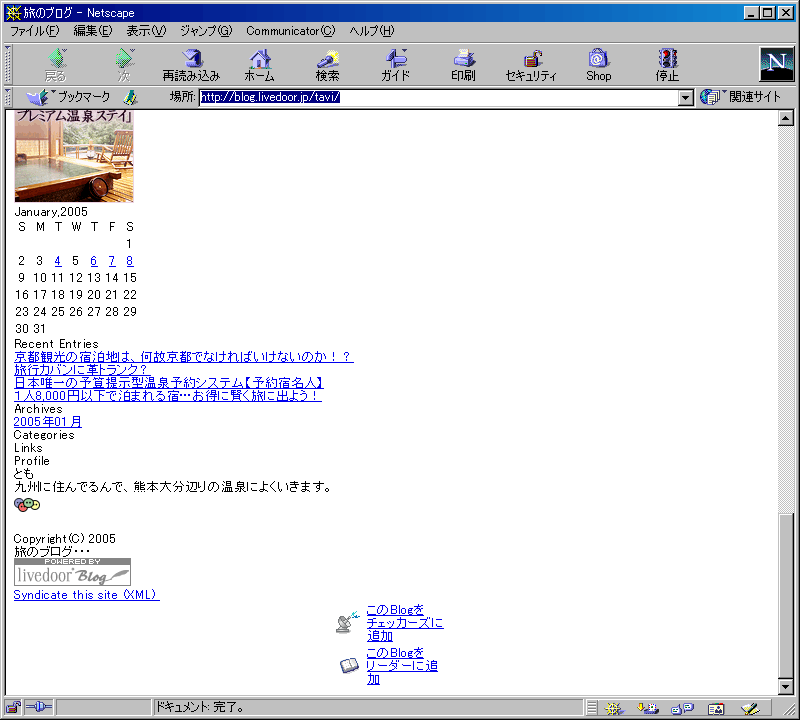
Task: Click the colorful faces profile icon
Action: (x=27, y=505)
